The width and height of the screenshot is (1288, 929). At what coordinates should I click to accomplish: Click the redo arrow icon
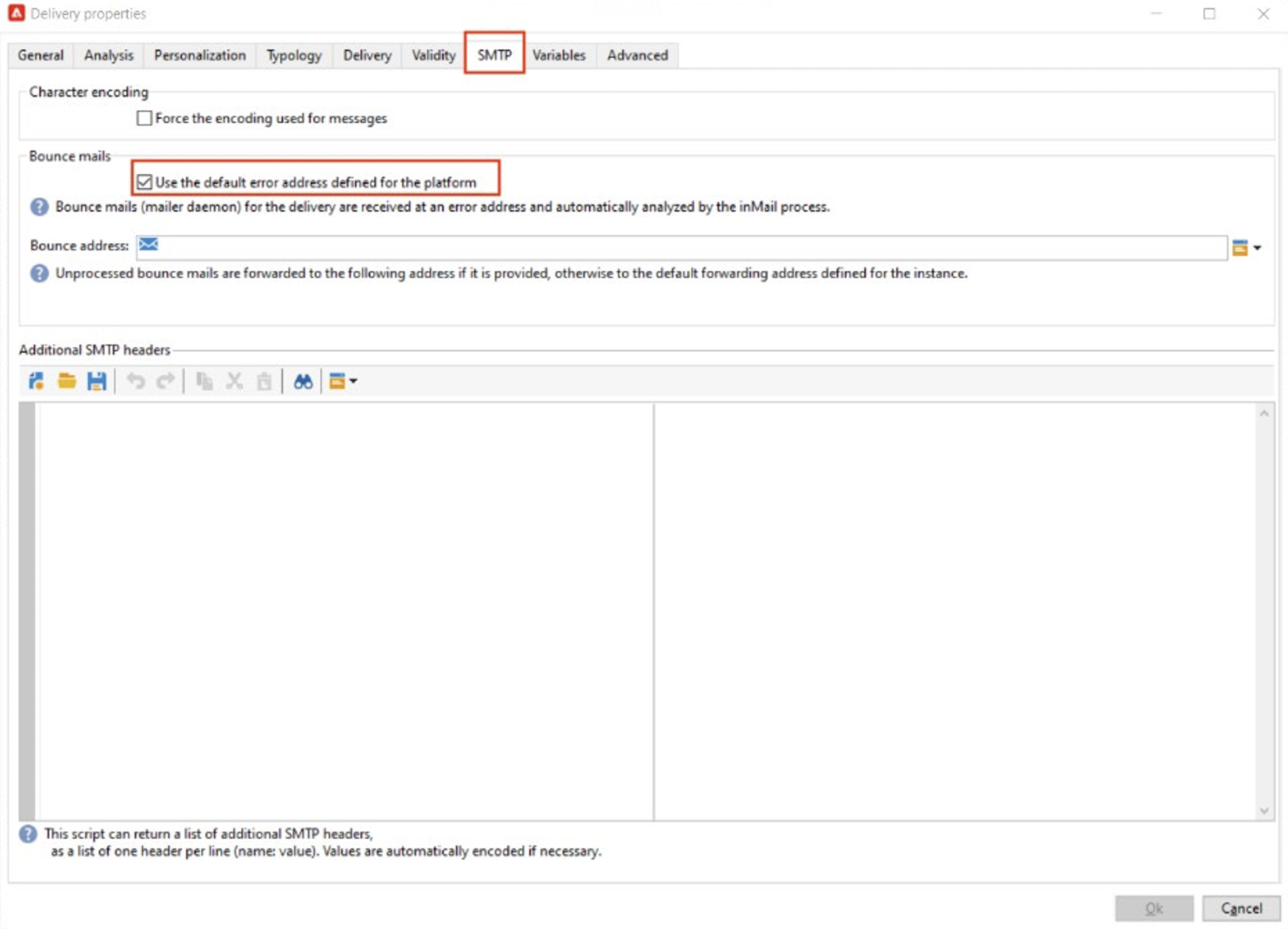point(165,381)
